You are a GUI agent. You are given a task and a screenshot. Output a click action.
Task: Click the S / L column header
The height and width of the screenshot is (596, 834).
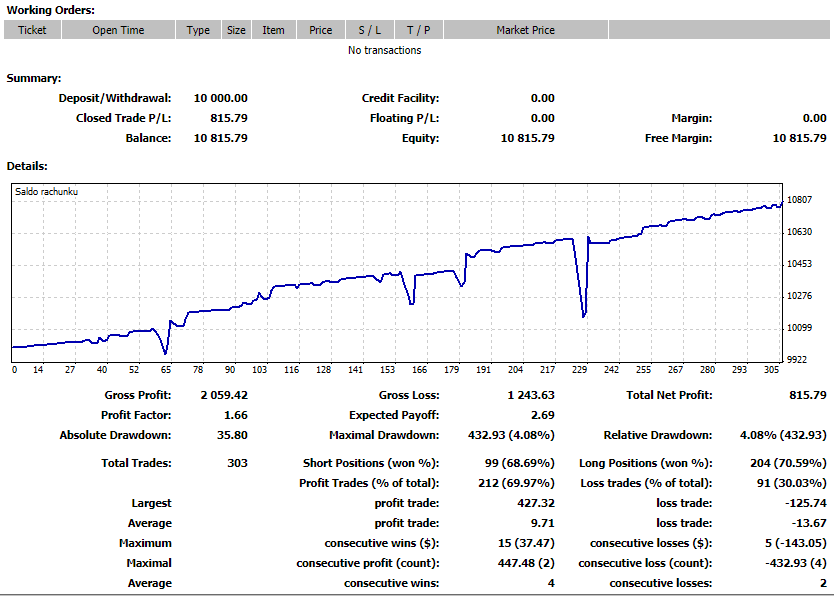[369, 30]
